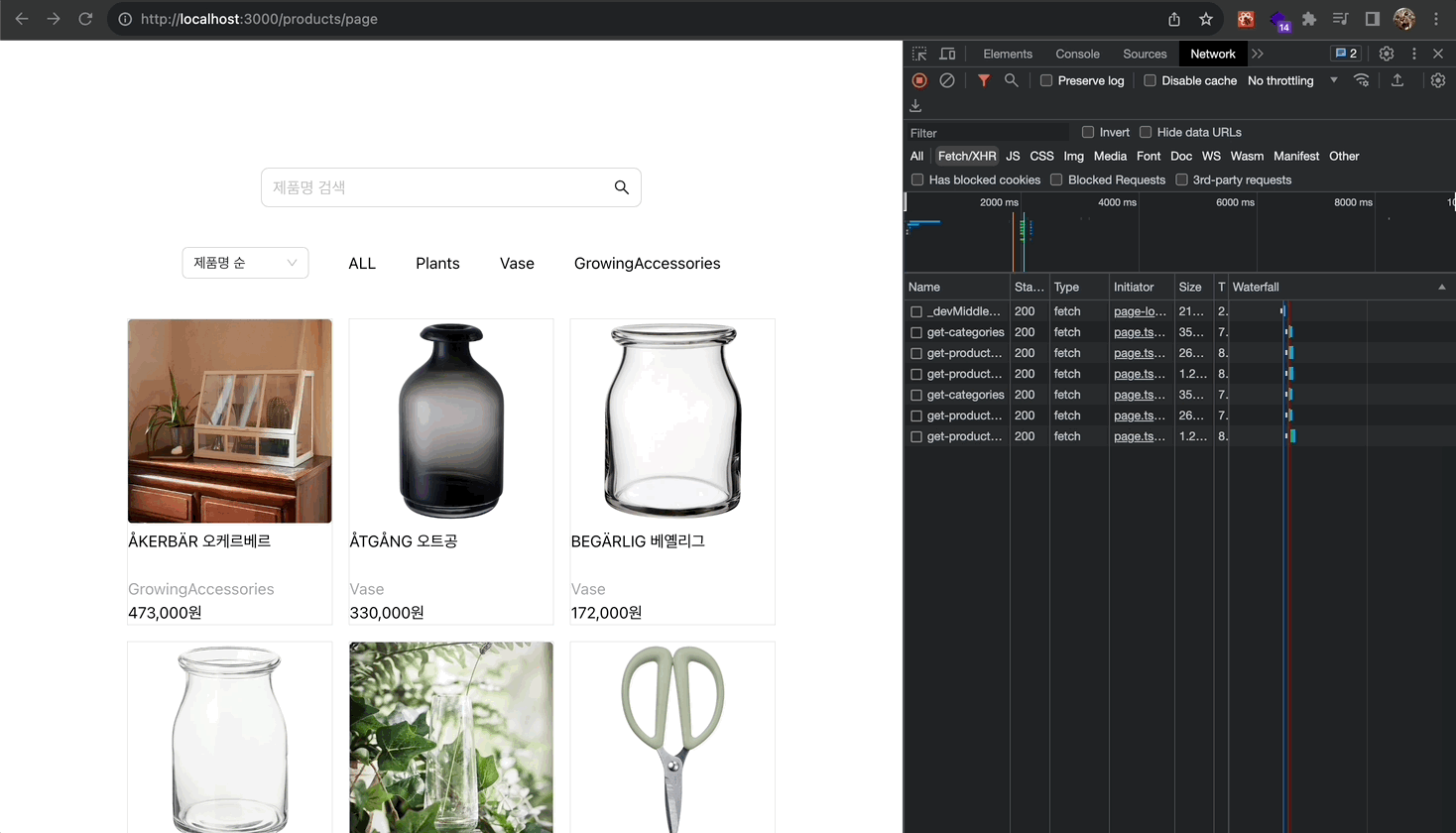The image size is (1456, 833).
Task: Filter requests by Fetch/XHR type
Action: click(967, 156)
